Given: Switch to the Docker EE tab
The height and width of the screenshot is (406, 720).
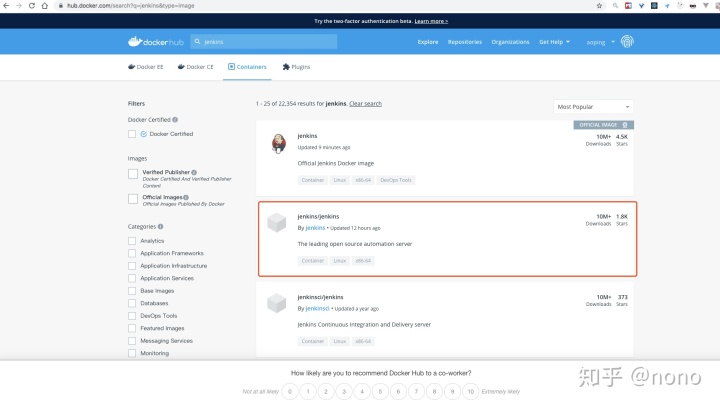Looking at the screenshot, I should tap(146, 67).
